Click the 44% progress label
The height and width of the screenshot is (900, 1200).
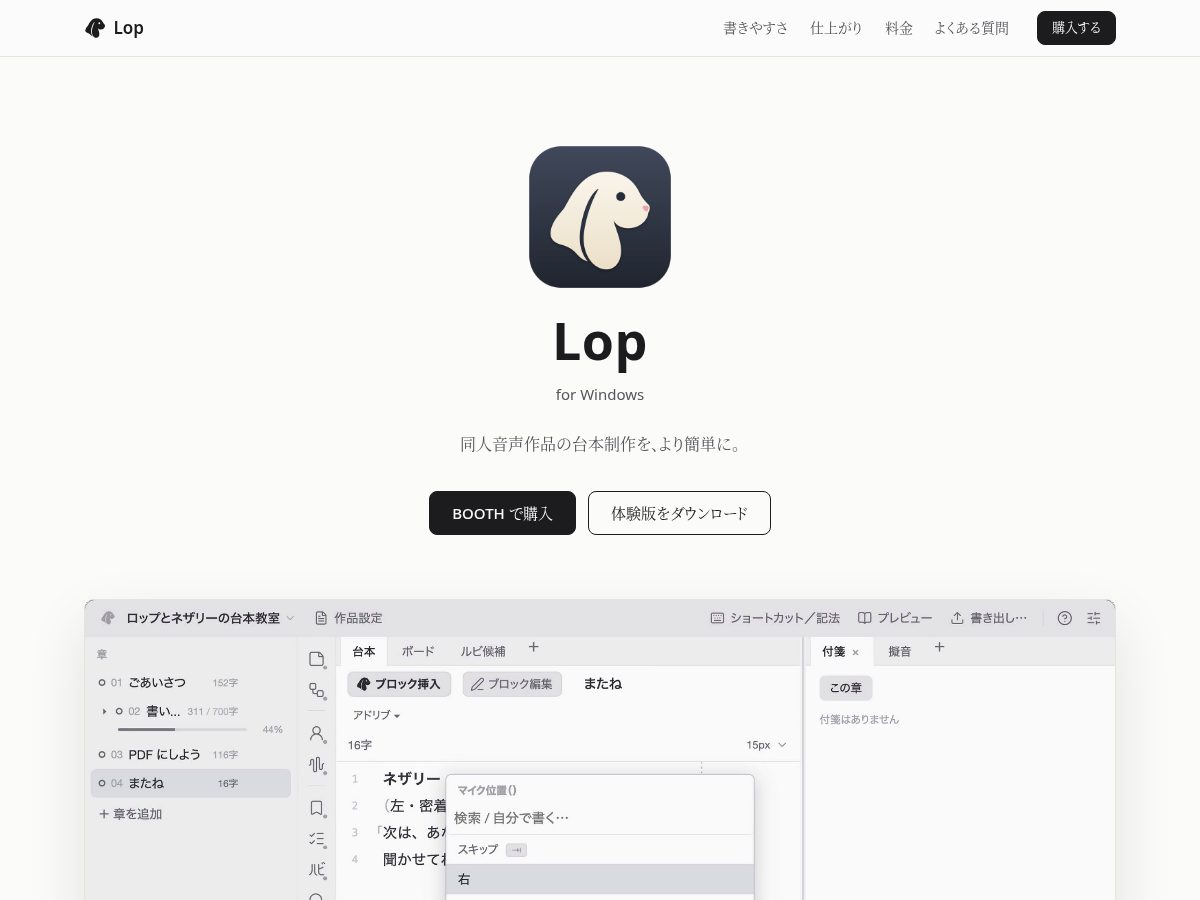tap(272, 730)
